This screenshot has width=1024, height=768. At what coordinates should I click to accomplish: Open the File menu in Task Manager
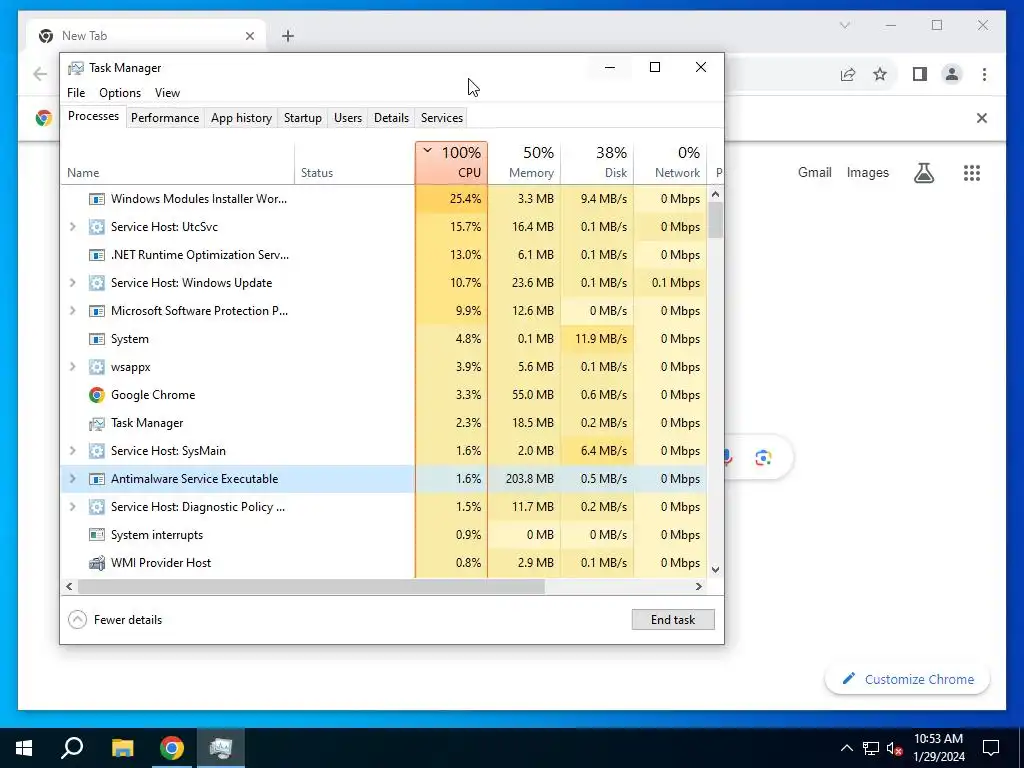click(x=76, y=93)
